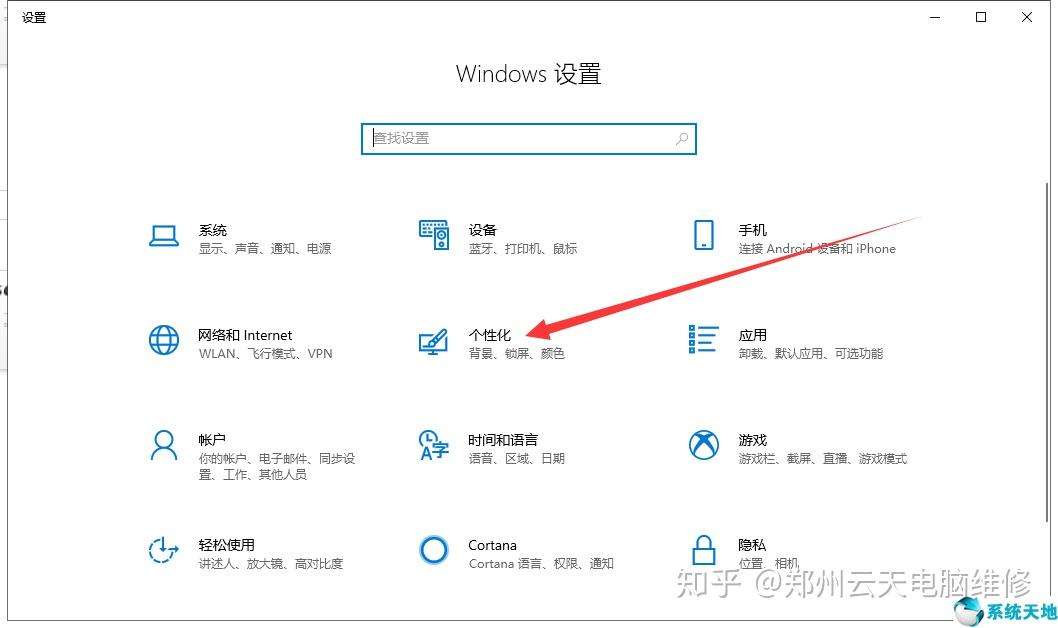1058x628 pixels.
Task: Click the 隐私 padlock icon
Action: (x=704, y=550)
